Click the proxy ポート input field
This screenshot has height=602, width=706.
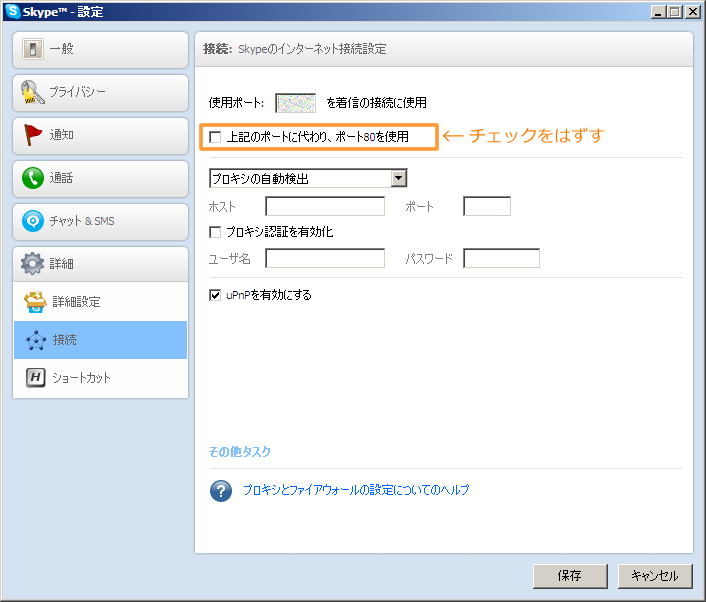click(487, 206)
